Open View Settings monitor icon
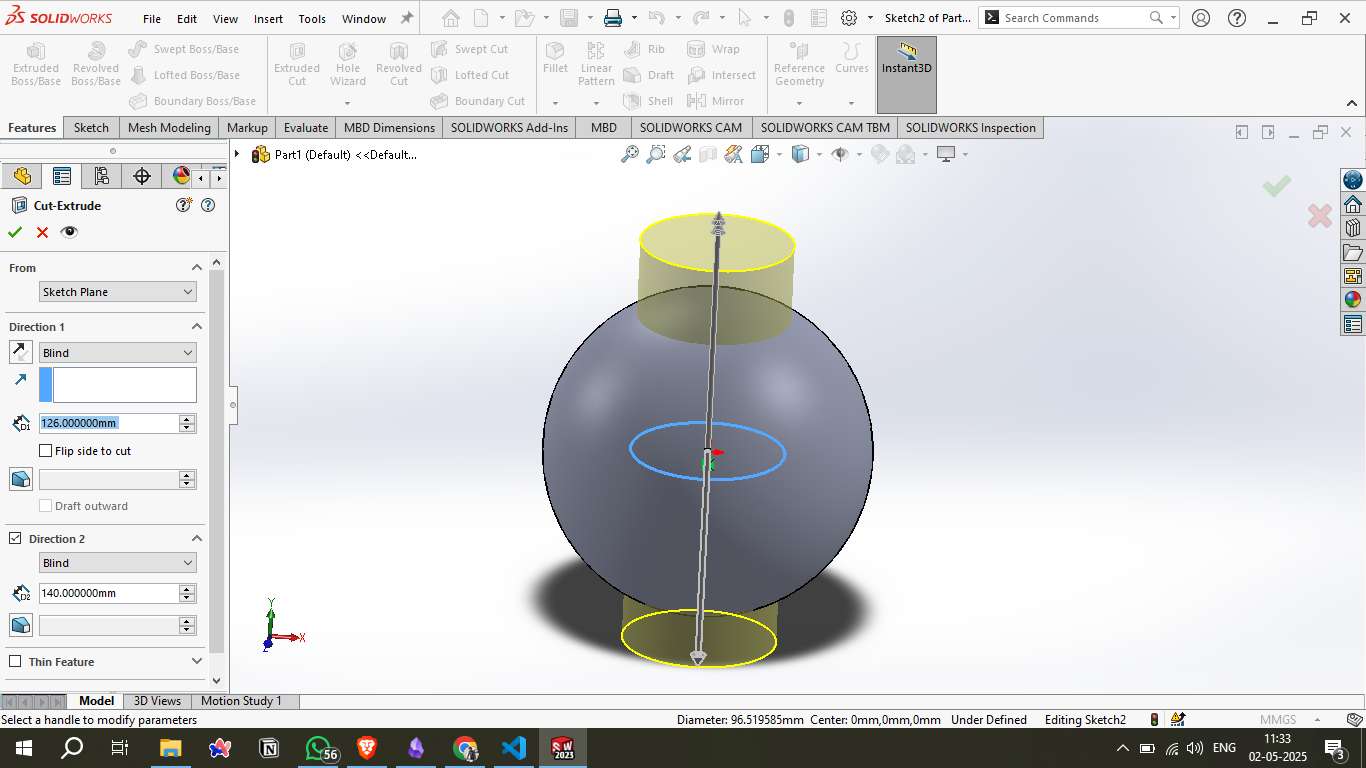This screenshot has width=1366, height=768. coord(946,154)
